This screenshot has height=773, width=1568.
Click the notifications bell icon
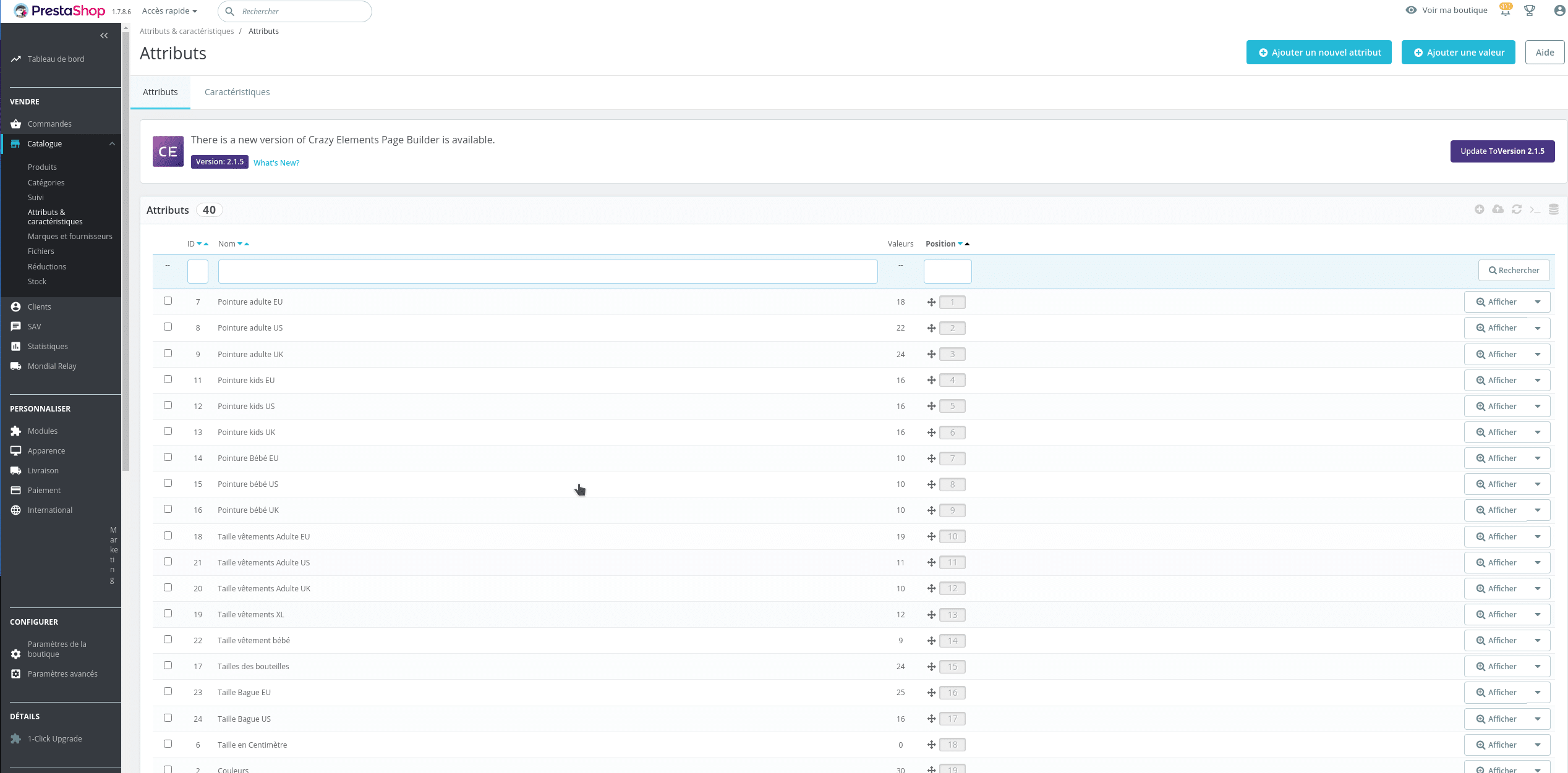point(1506,11)
